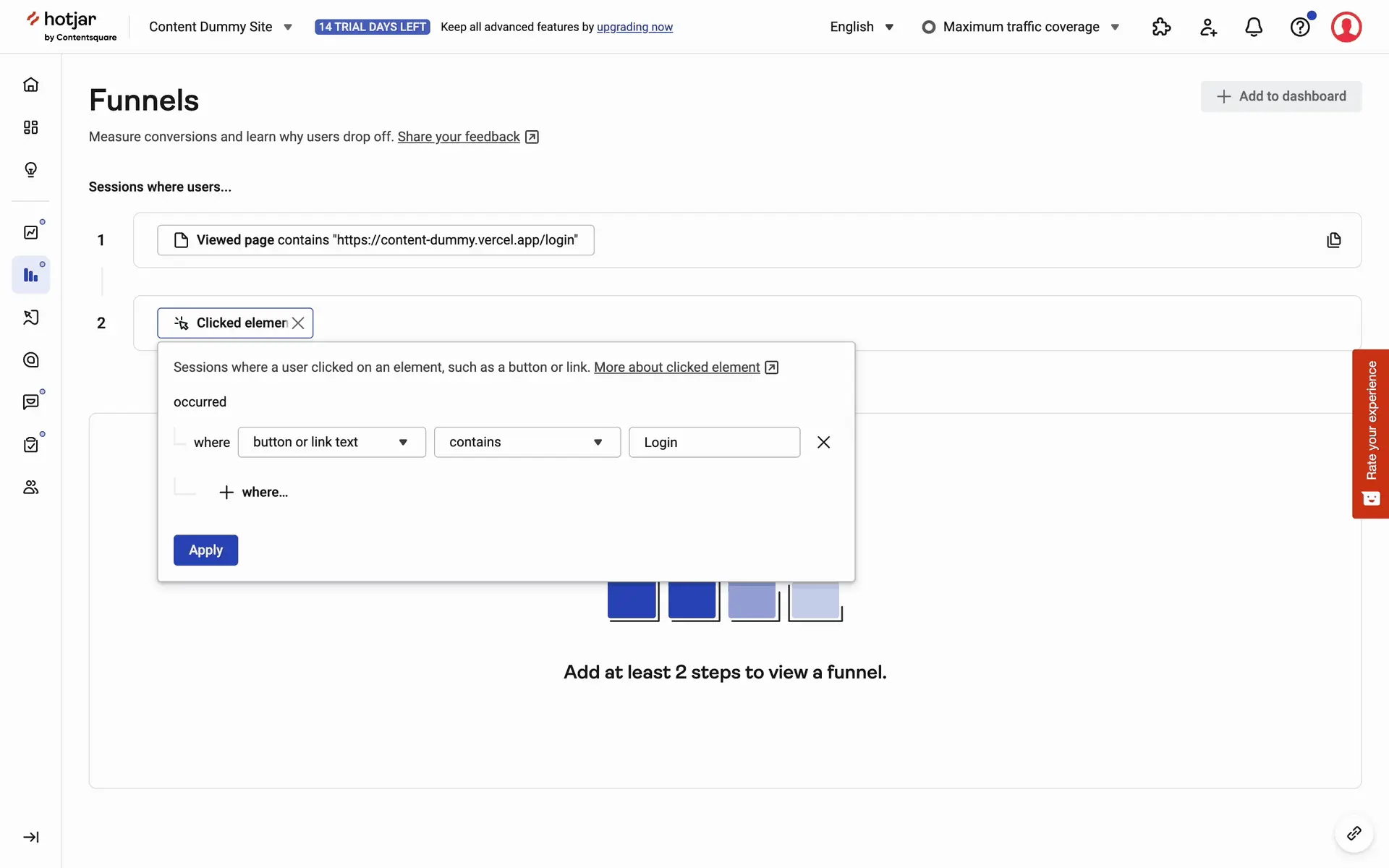Open the Highlights lightbulb icon
Screen dimensions: 1389x868
pos(30,170)
